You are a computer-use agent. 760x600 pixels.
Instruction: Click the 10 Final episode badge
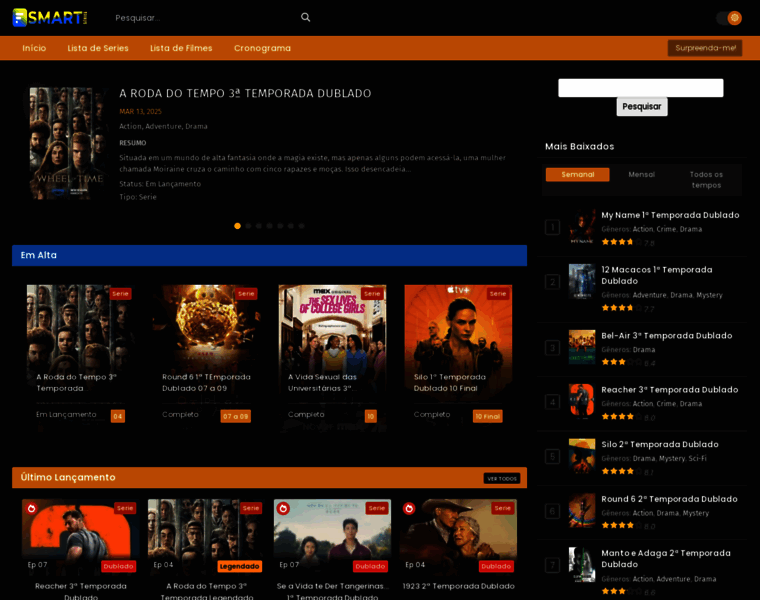click(488, 416)
